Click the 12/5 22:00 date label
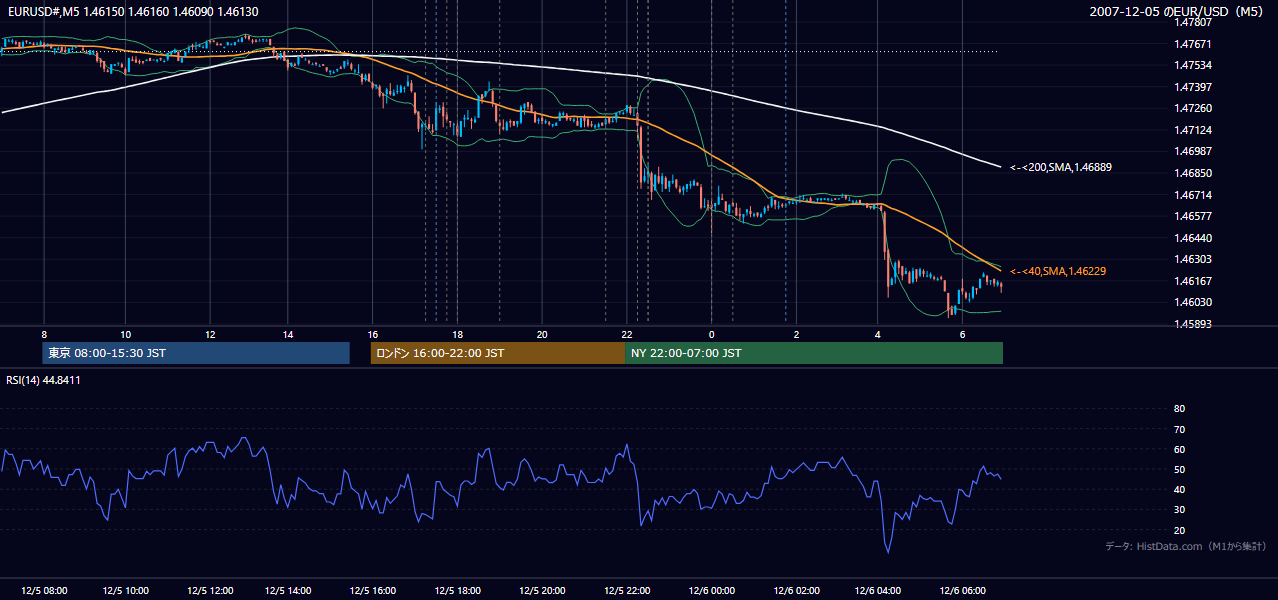 click(x=627, y=591)
